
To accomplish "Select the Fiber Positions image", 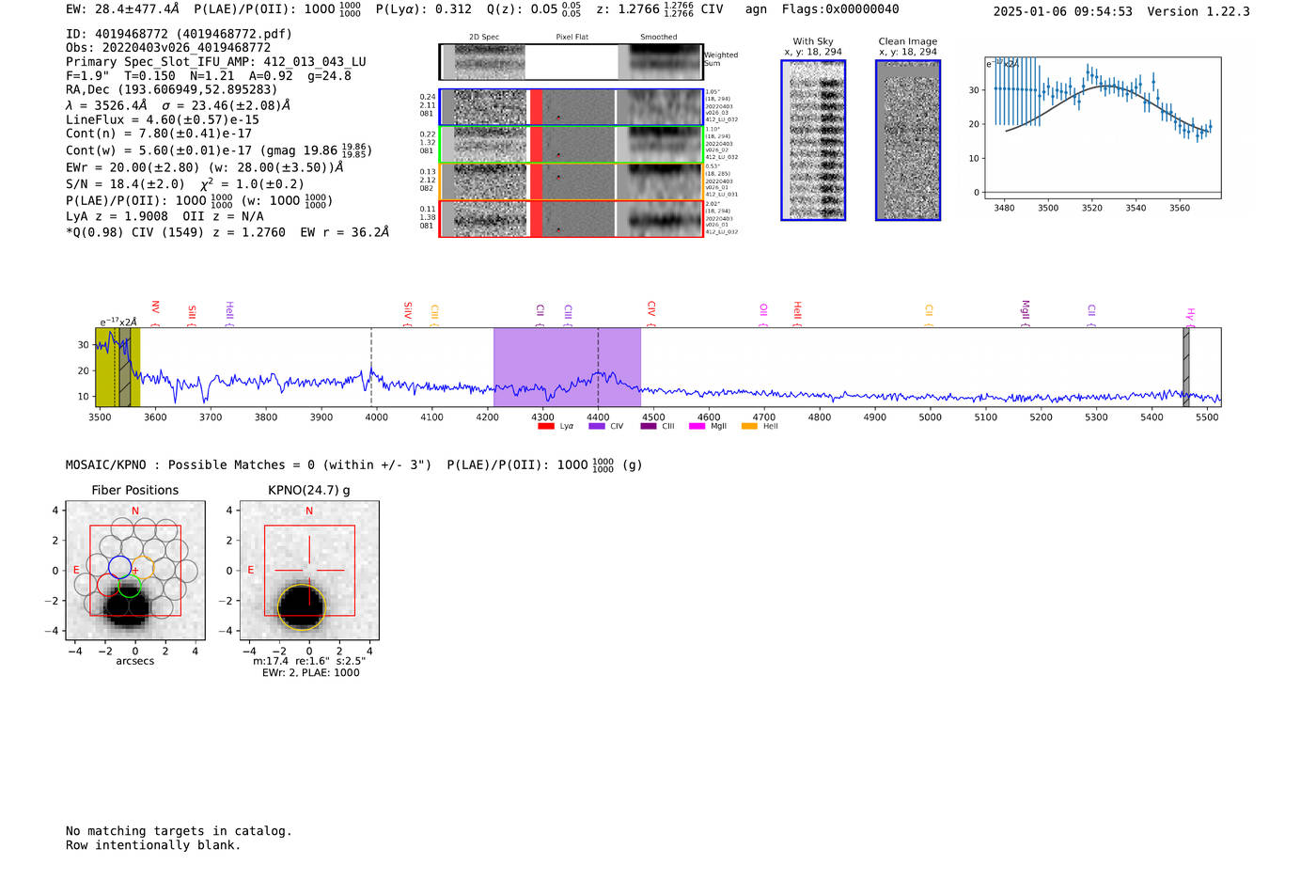I will tap(135, 571).
